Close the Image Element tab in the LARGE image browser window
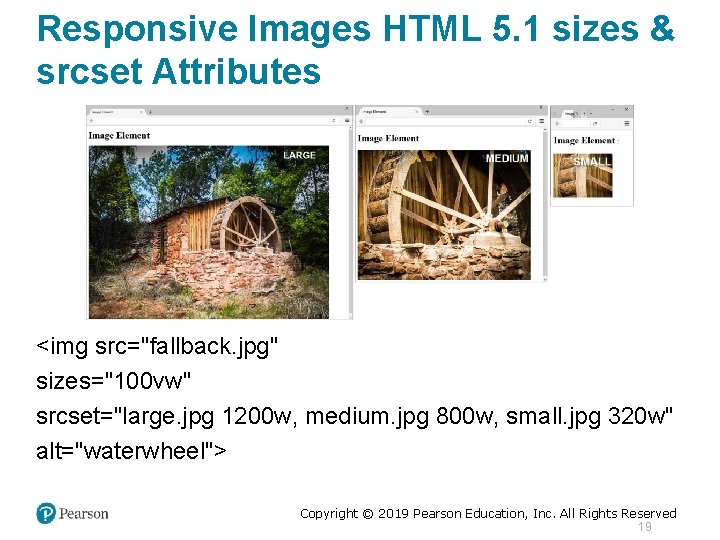Image resolution: width=720 pixels, height=540 pixels. point(141,112)
